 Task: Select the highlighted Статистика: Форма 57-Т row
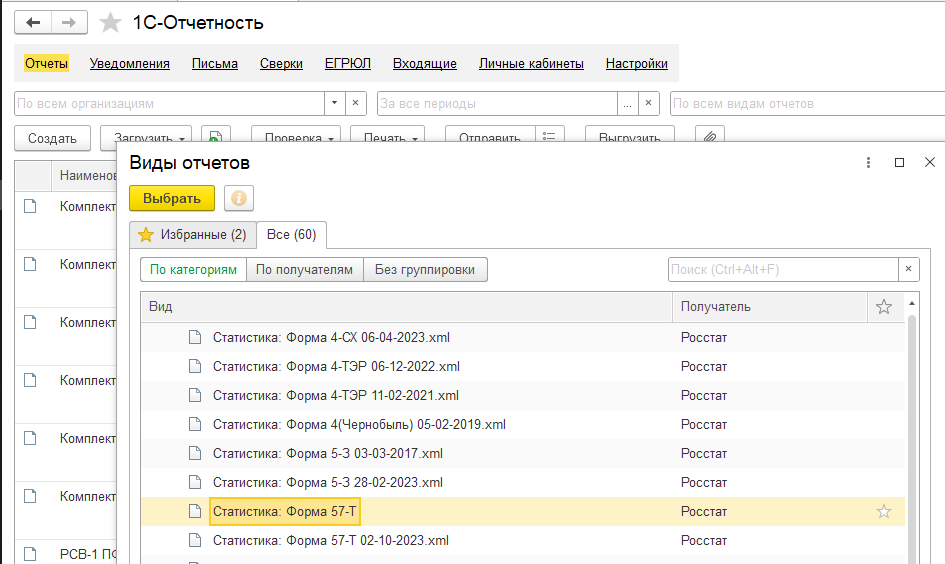(523, 512)
